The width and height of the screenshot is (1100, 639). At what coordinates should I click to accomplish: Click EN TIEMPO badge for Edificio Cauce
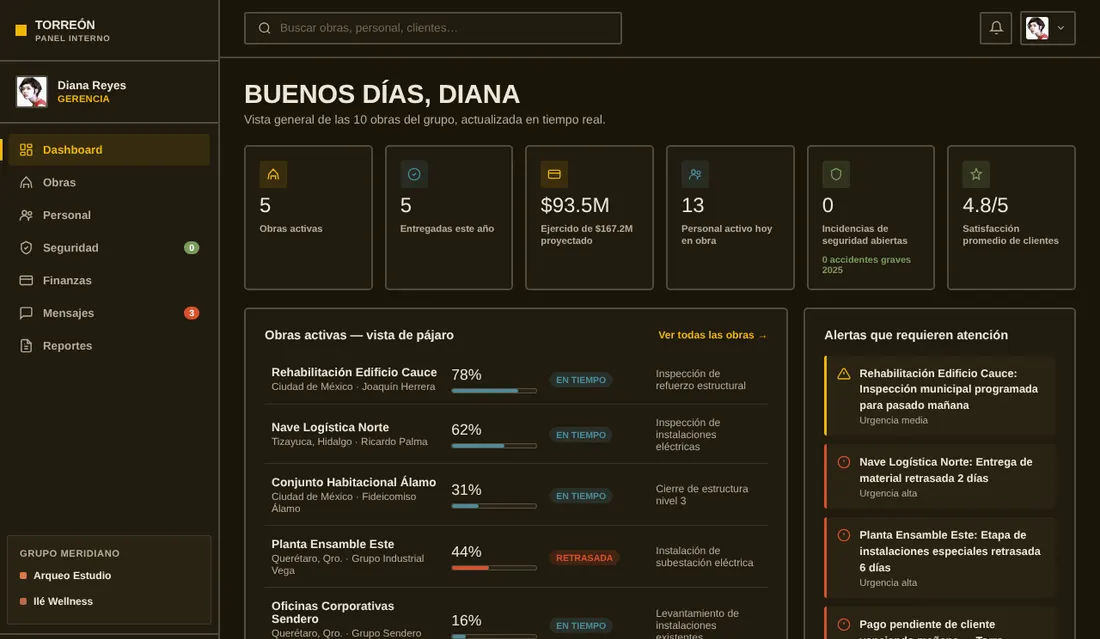coord(581,379)
